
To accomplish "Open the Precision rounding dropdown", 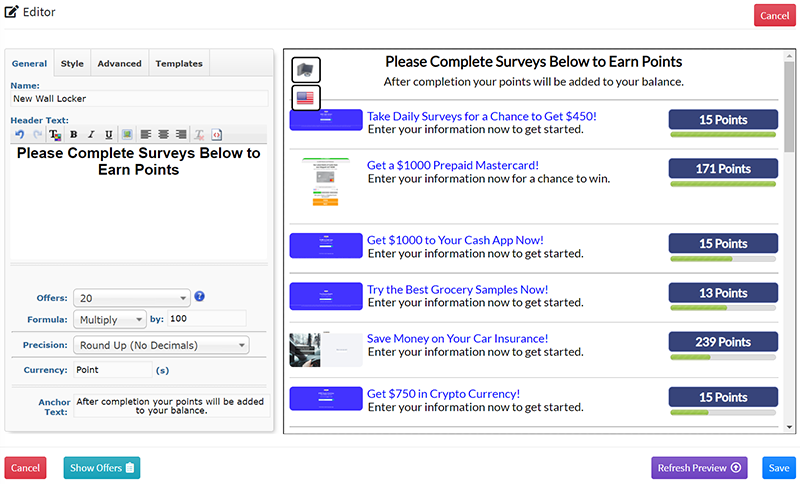I will coord(161,345).
